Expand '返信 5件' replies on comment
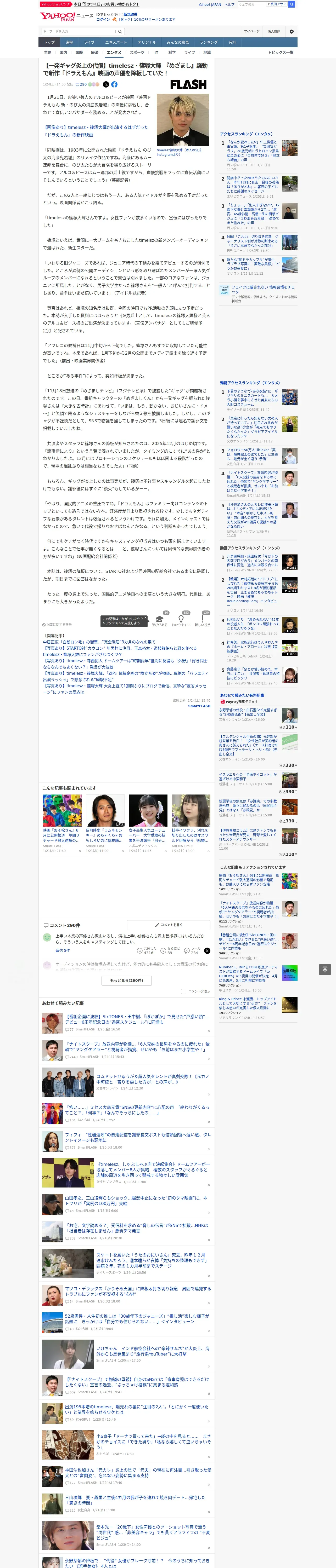This screenshot has width=336, height=1568. tap(63, 950)
